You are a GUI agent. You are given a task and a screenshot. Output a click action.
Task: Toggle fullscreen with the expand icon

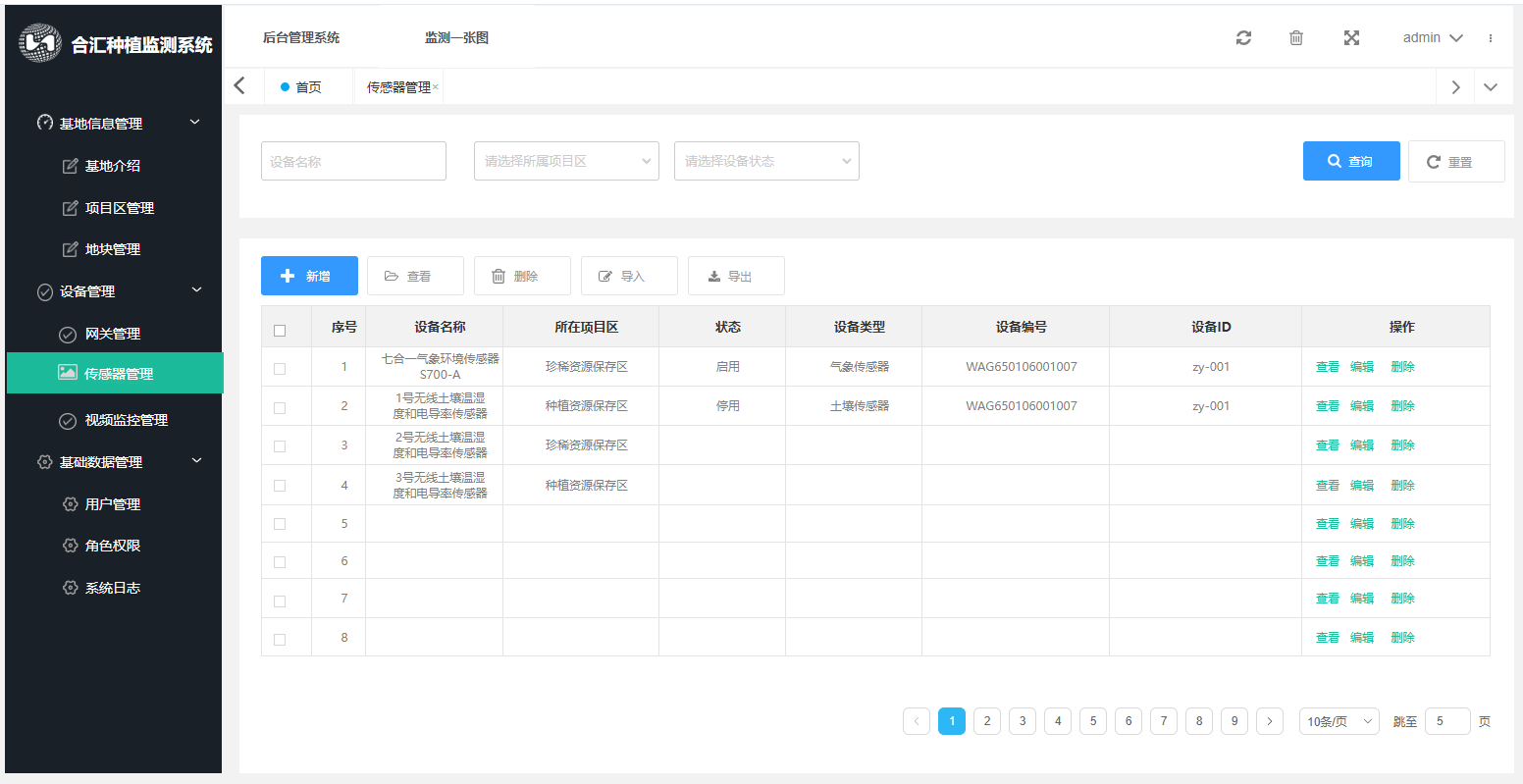click(1351, 38)
